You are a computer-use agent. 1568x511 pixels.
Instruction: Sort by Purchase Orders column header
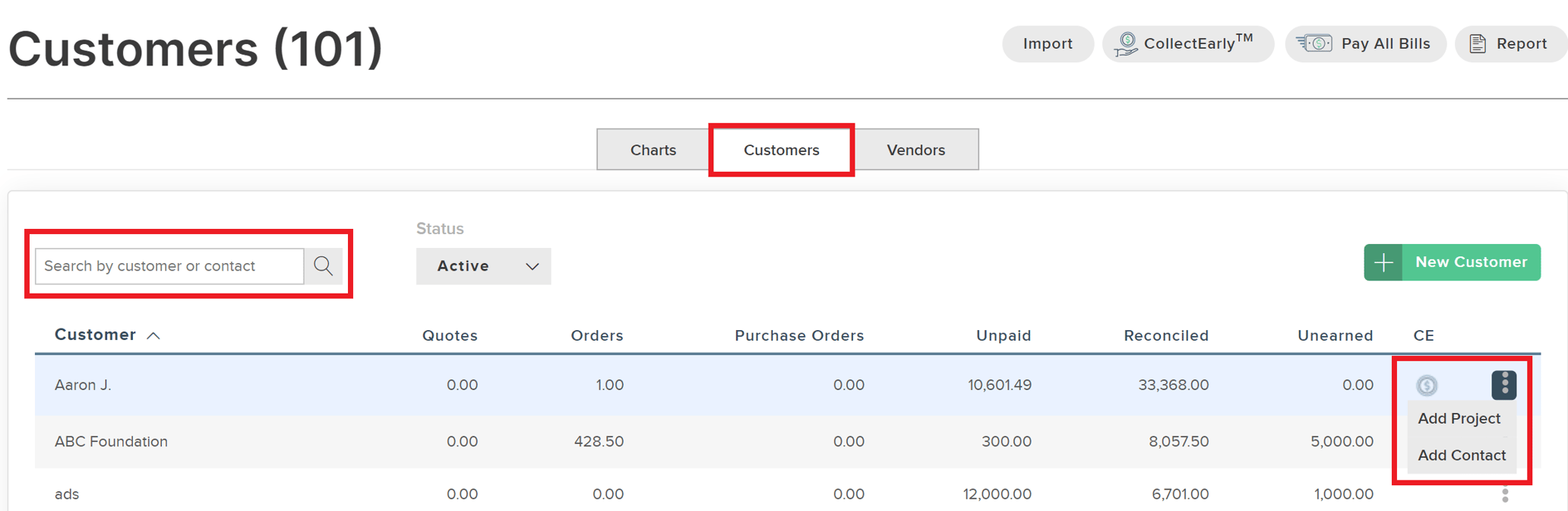point(799,335)
